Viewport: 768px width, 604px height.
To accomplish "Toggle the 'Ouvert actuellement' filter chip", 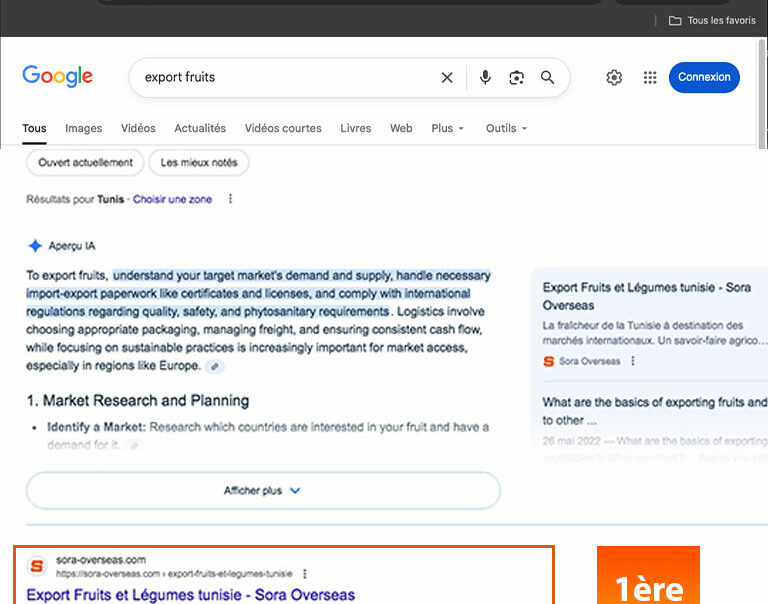I will (x=85, y=162).
